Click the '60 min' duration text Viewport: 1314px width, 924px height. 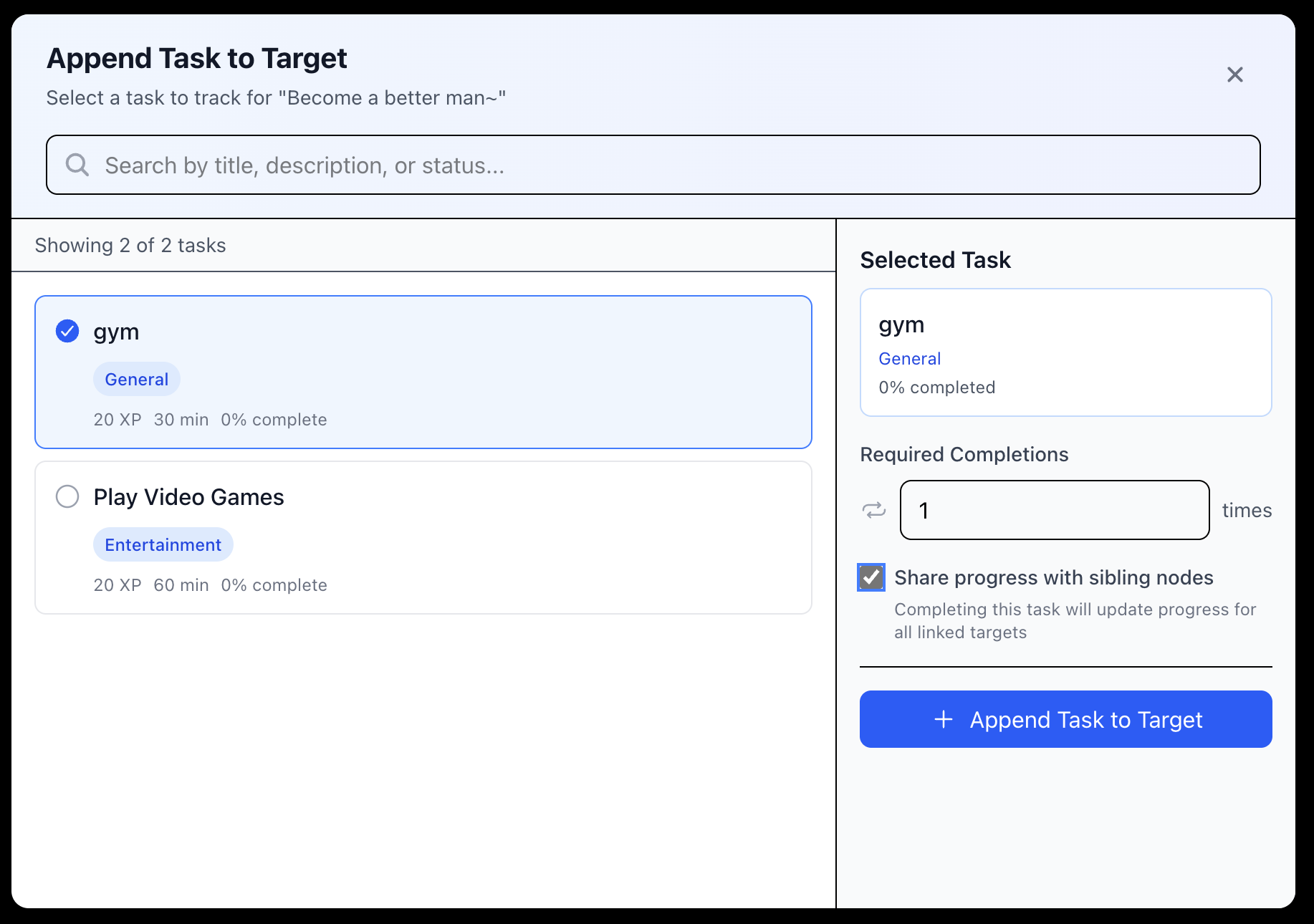[181, 585]
